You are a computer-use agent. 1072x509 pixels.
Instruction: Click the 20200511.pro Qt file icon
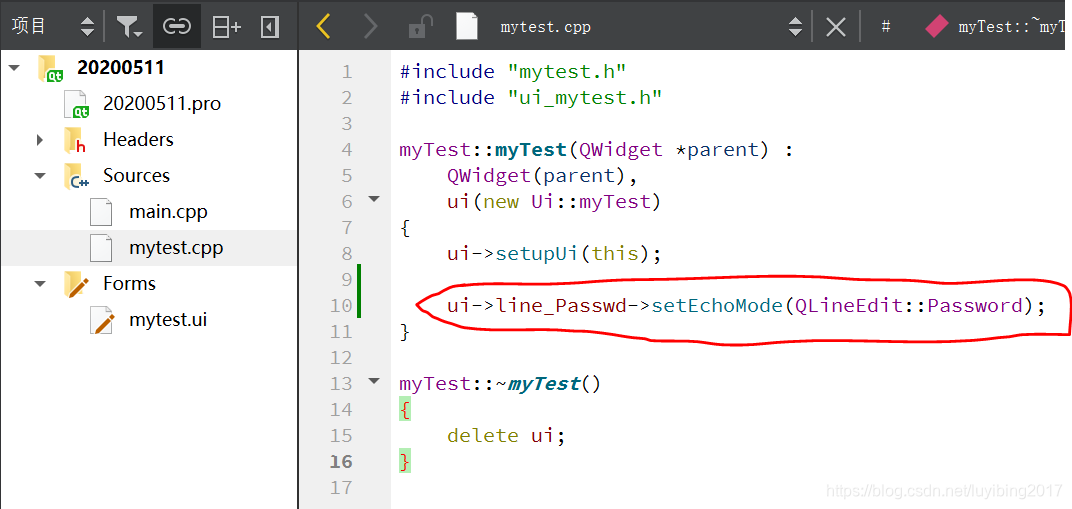[76, 104]
